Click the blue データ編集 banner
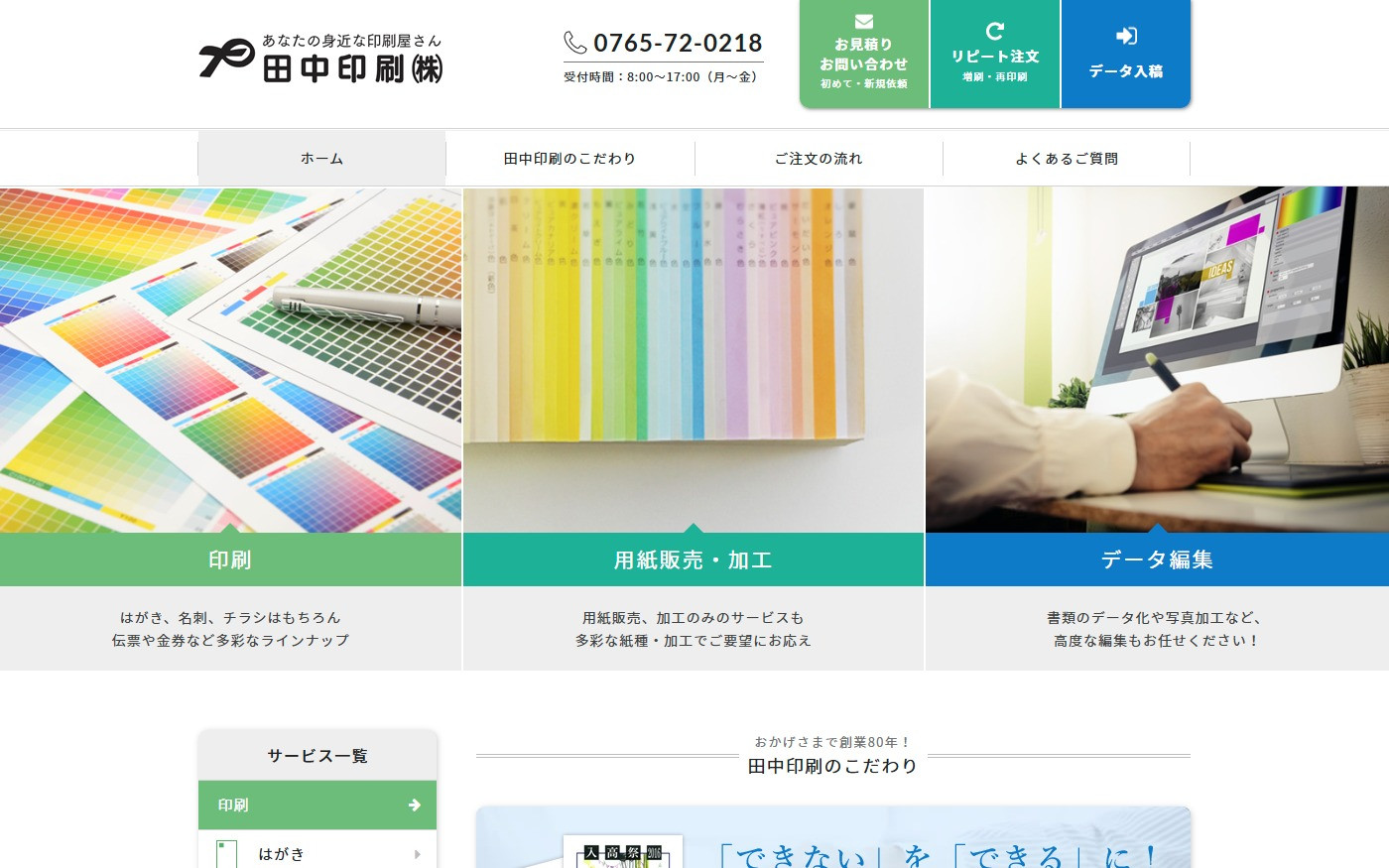The height and width of the screenshot is (868, 1389). click(1157, 560)
